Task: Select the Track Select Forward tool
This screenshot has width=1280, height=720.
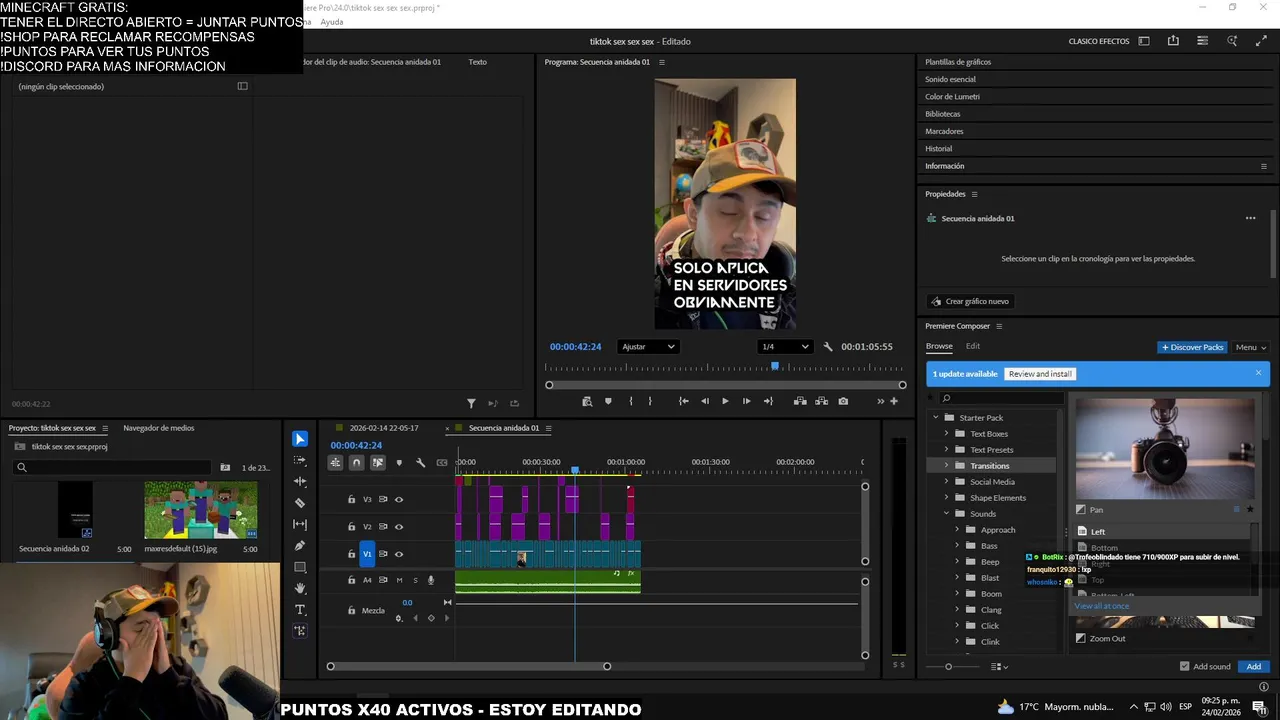Action: pyautogui.click(x=300, y=460)
